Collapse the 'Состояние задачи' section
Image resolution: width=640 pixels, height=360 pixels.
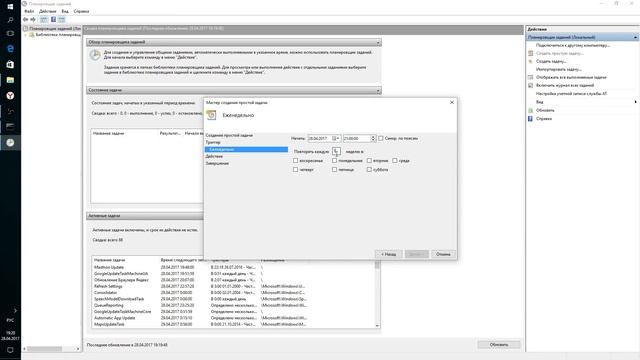[x=378, y=90]
